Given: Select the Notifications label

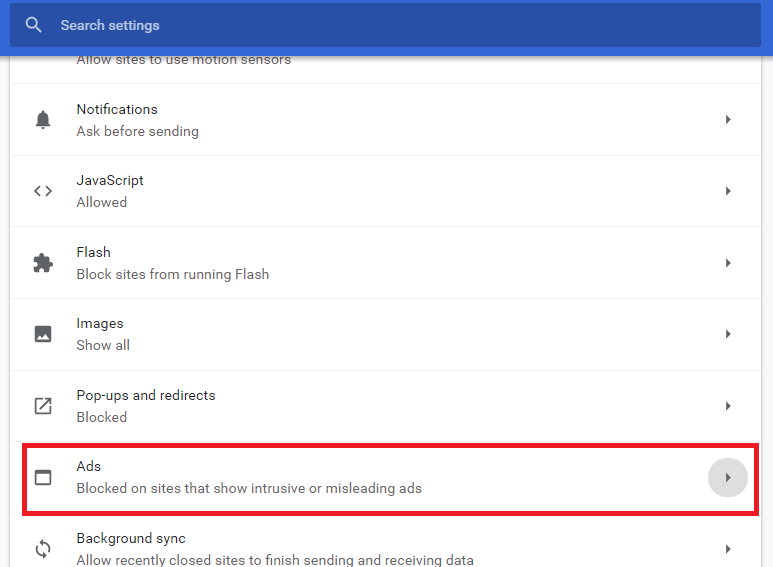Looking at the screenshot, I should coord(117,109).
